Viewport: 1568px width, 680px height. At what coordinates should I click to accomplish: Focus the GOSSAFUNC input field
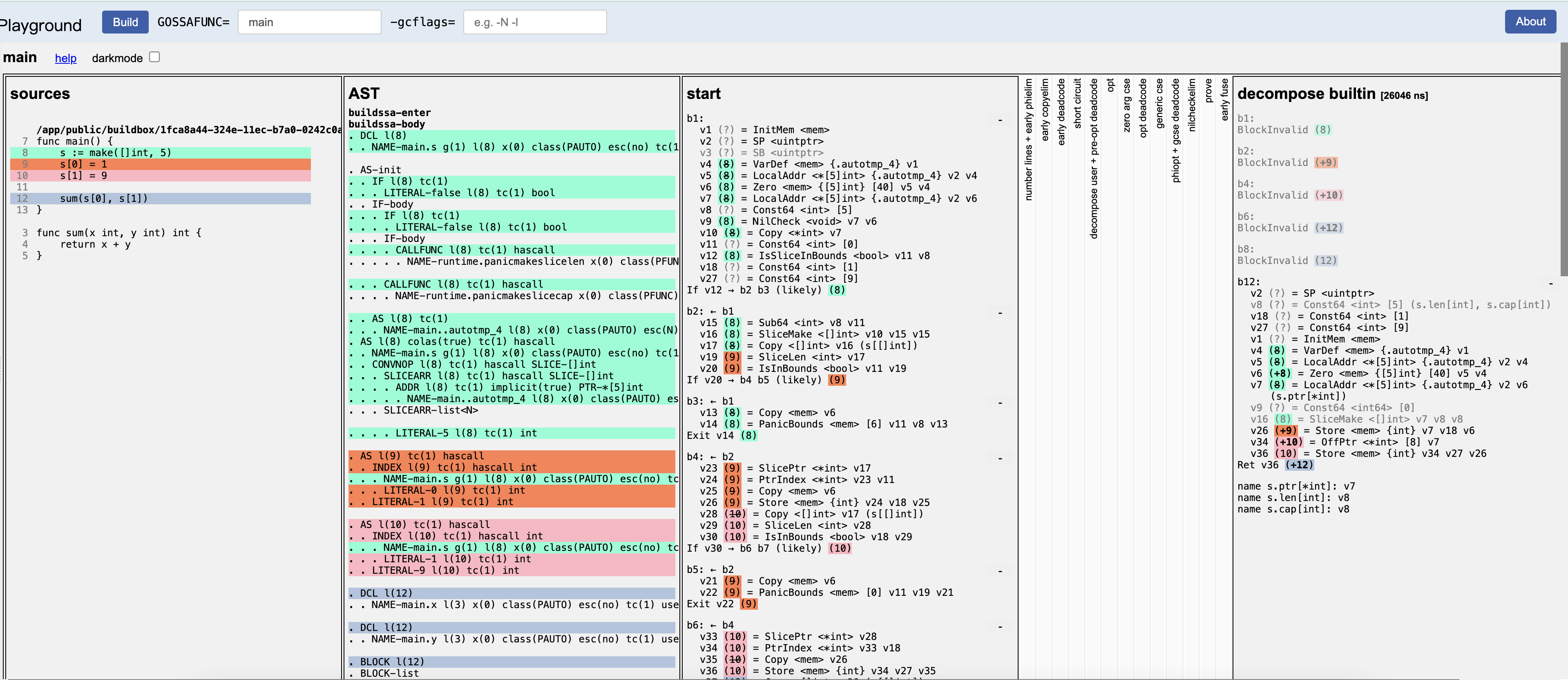pyautogui.click(x=309, y=22)
